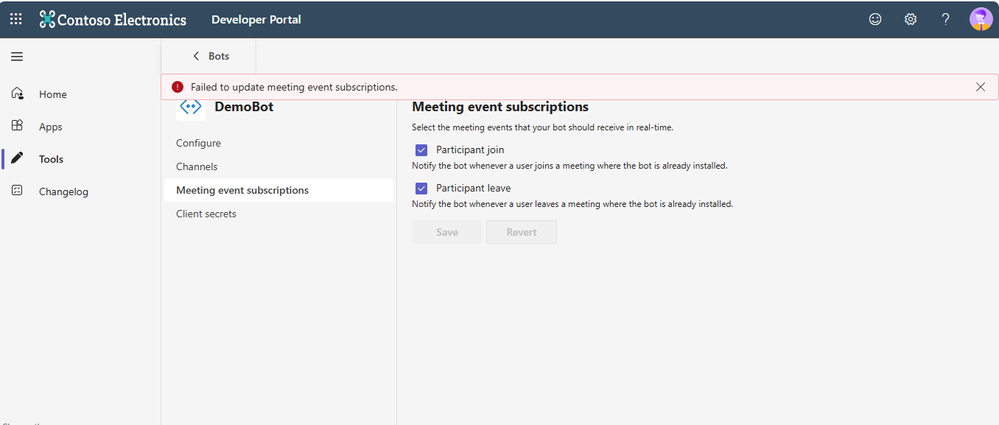Go back to Bots list
Image resolution: width=999 pixels, height=425 pixels.
(x=210, y=56)
